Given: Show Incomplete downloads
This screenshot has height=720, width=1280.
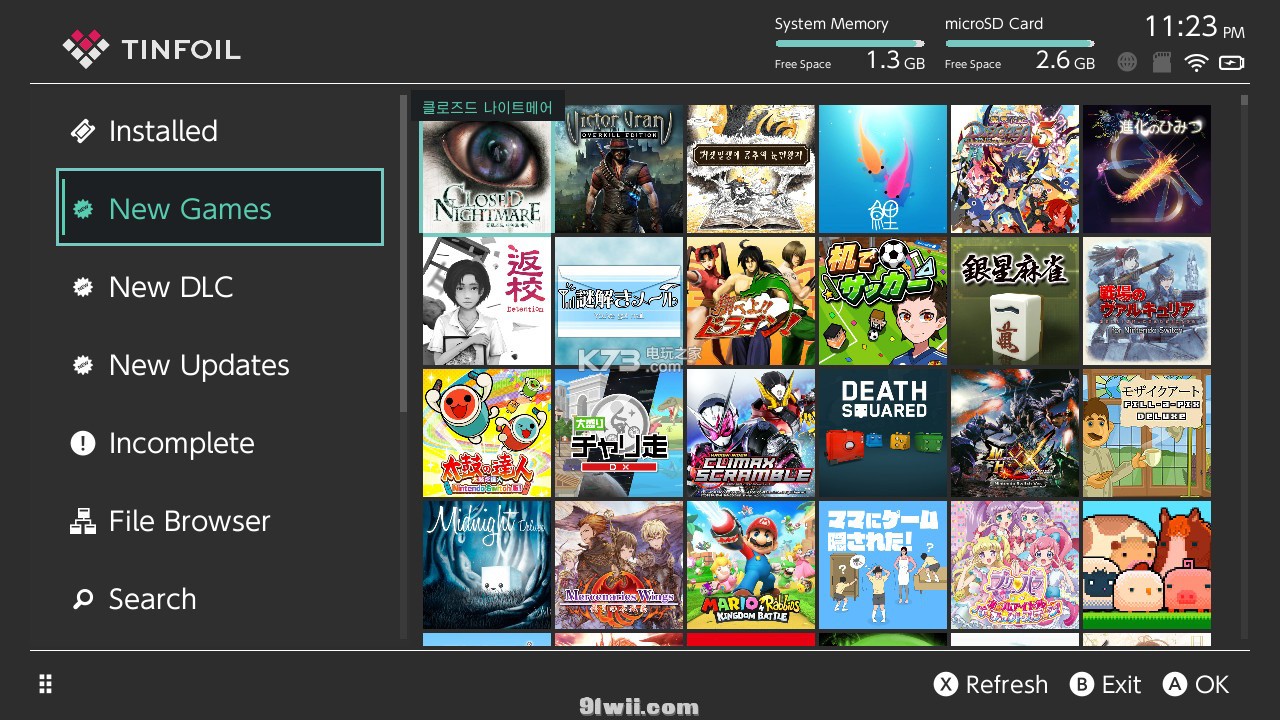Looking at the screenshot, I should click(220, 443).
